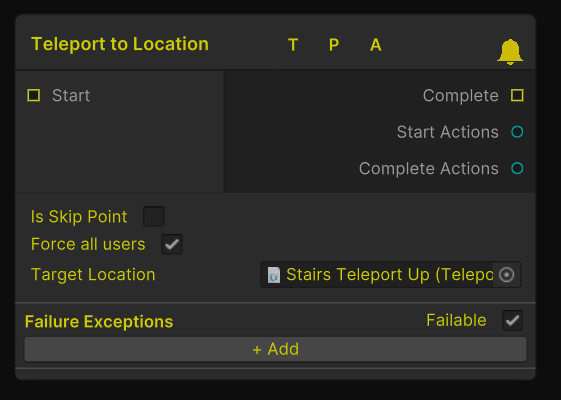Select the Teleport to Location title

[120, 44]
